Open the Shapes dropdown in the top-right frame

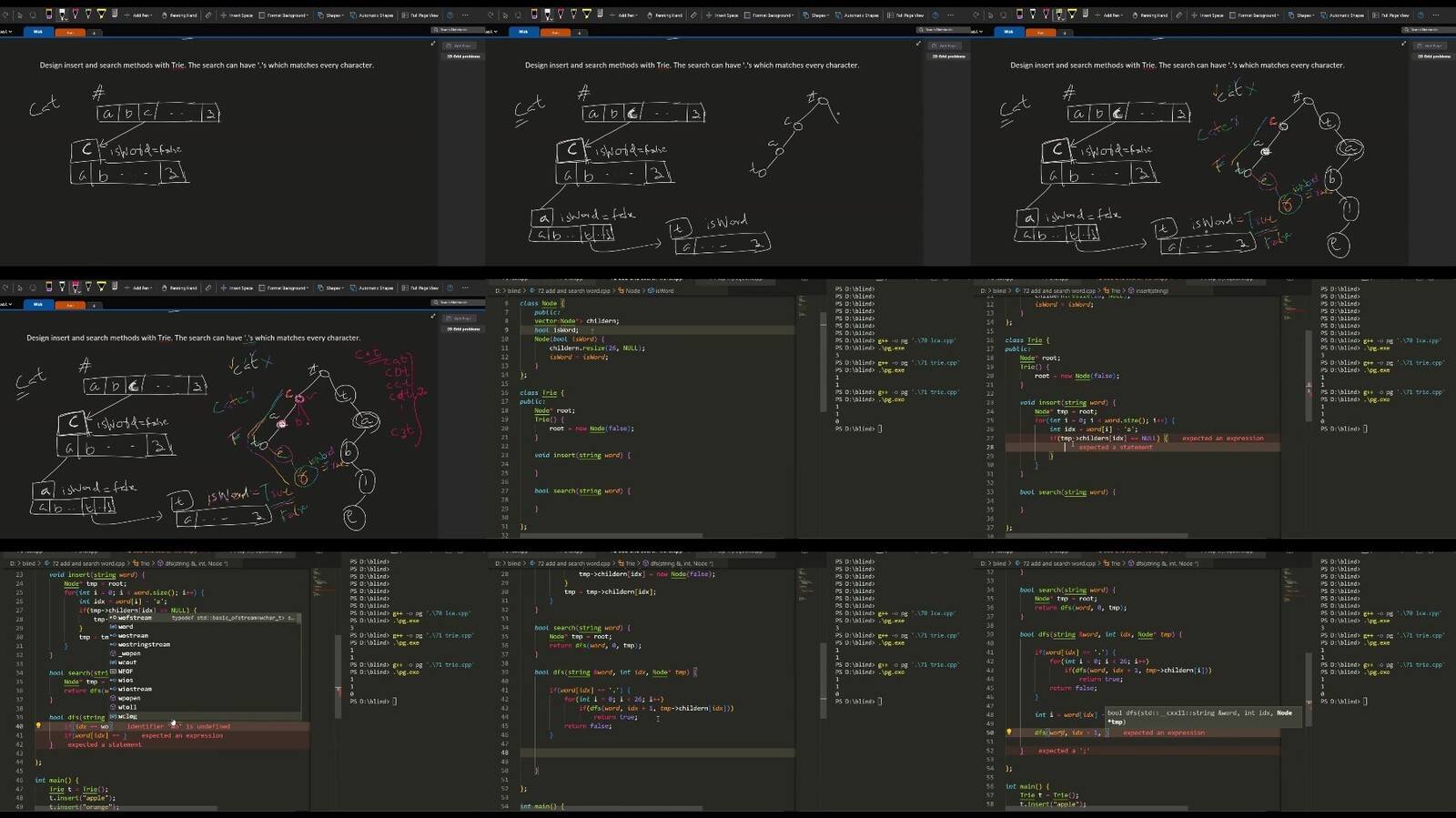(x=1304, y=15)
